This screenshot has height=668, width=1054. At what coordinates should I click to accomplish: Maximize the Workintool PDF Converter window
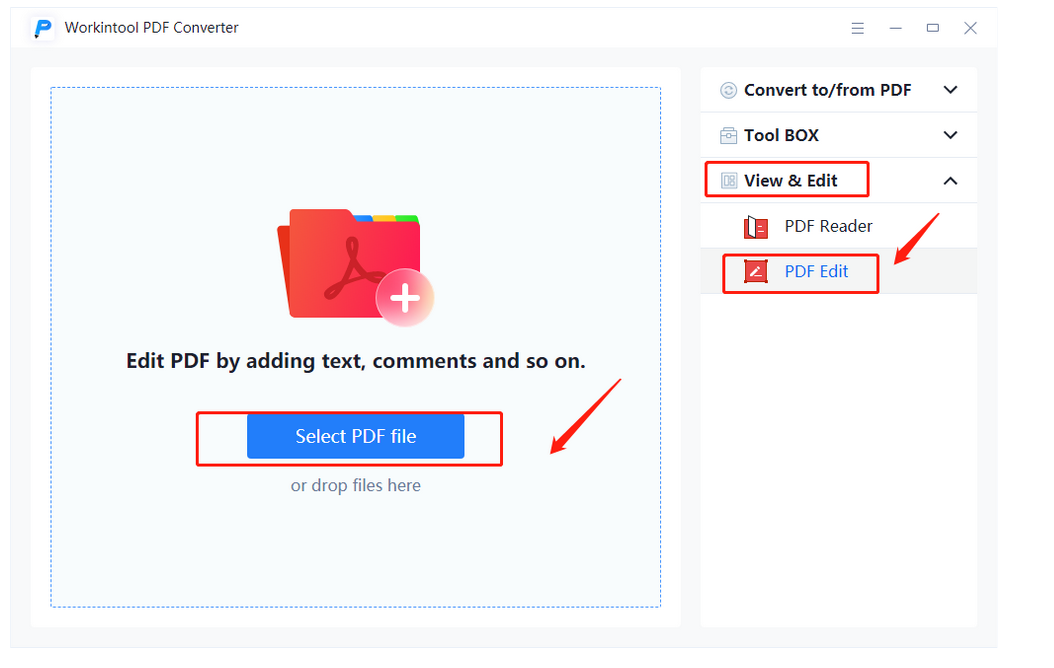point(932,28)
